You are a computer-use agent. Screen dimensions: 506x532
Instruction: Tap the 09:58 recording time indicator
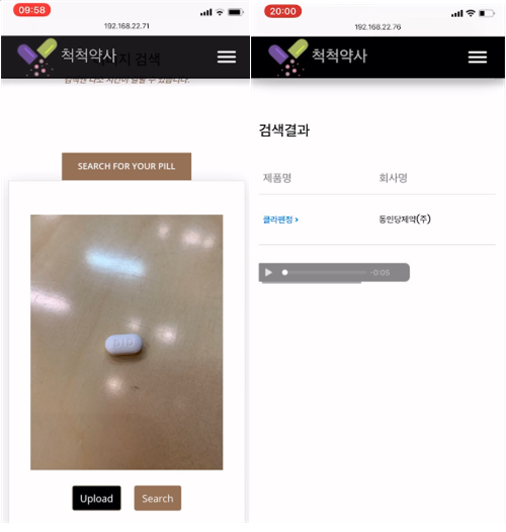click(x=32, y=10)
